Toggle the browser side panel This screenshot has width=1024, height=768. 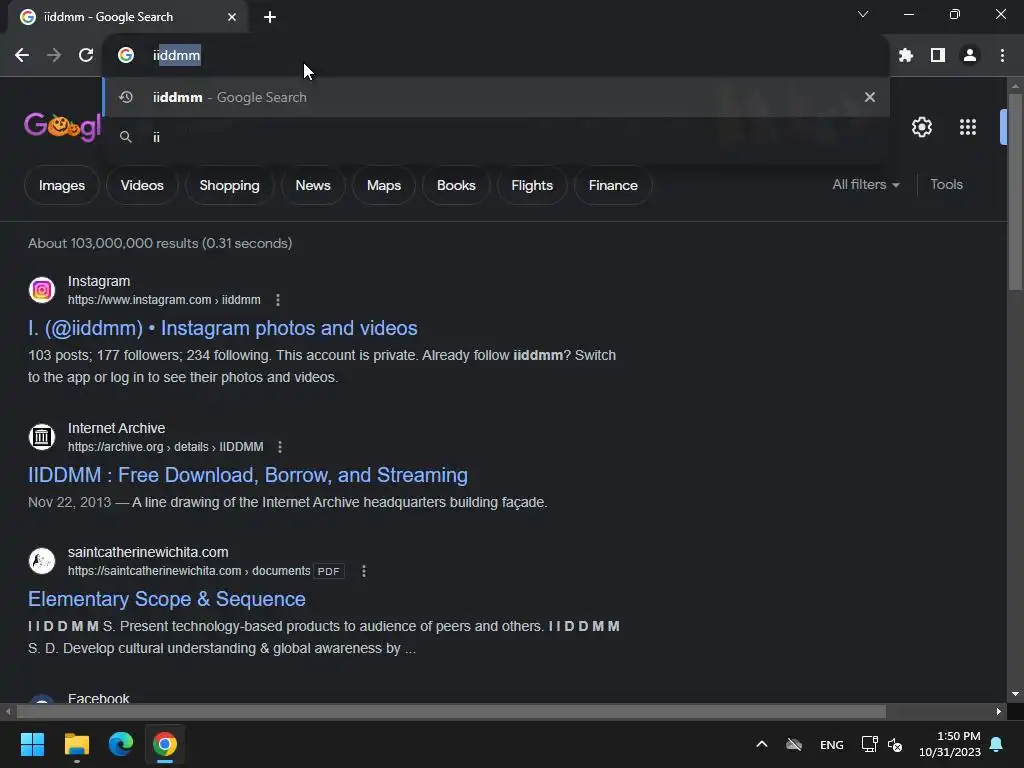(938, 56)
